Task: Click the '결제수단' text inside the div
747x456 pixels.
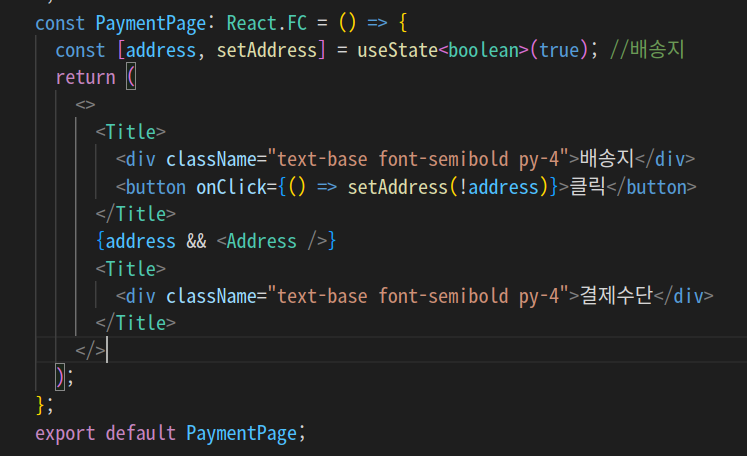Action: 616,295
